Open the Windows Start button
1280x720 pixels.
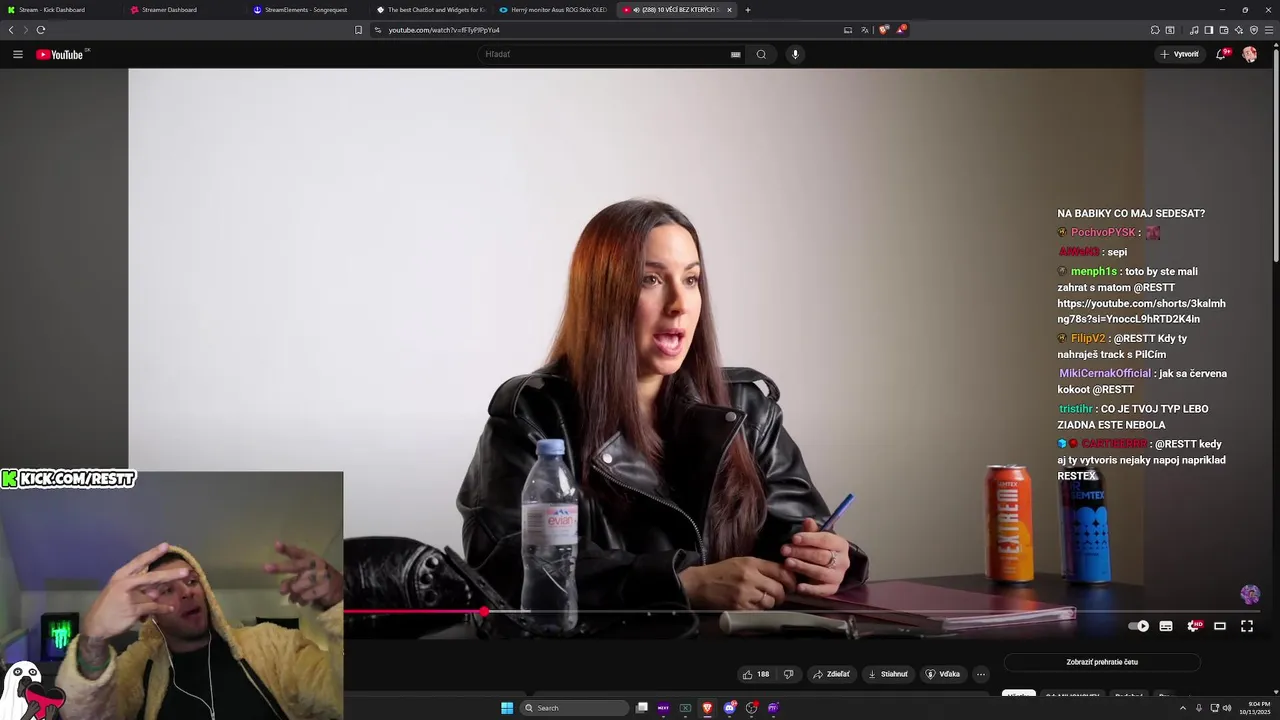coord(507,708)
